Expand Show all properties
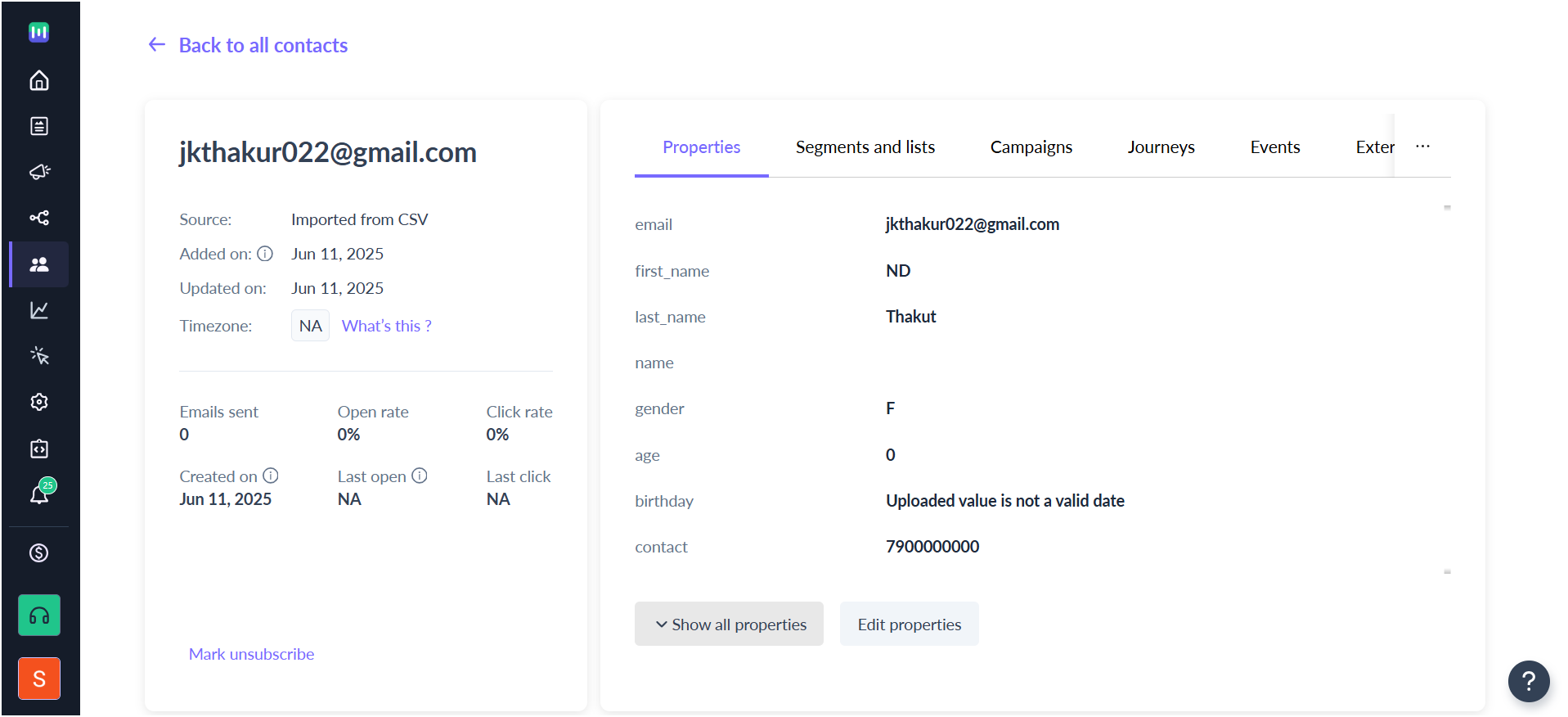This screenshot has width=1568, height=717. 729,625
